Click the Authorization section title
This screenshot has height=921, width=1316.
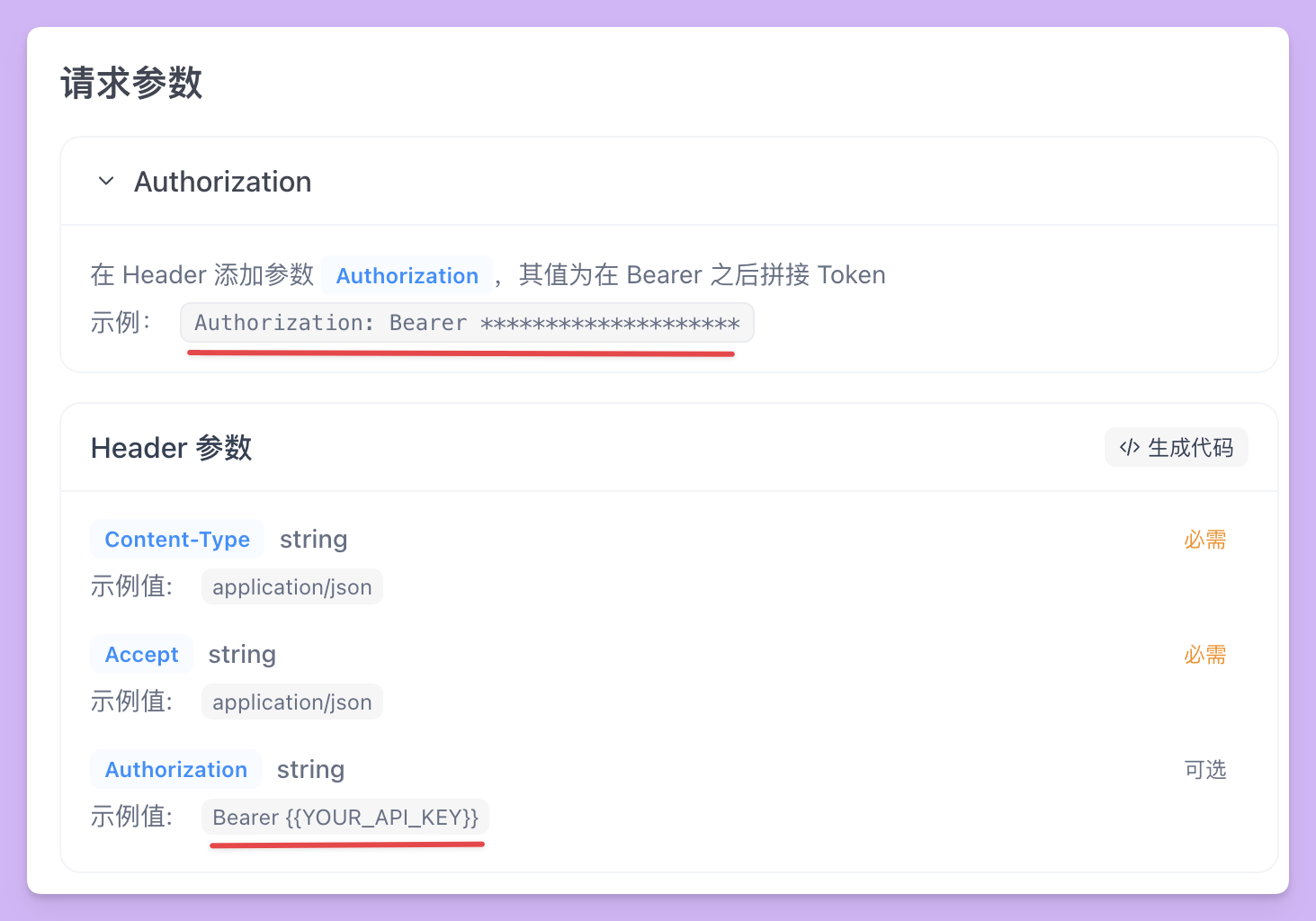coord(223,182)
